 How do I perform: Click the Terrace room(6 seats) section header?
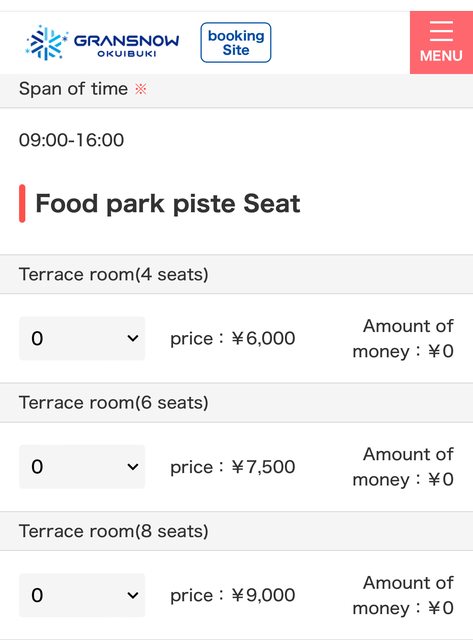(x=236, y=403)
